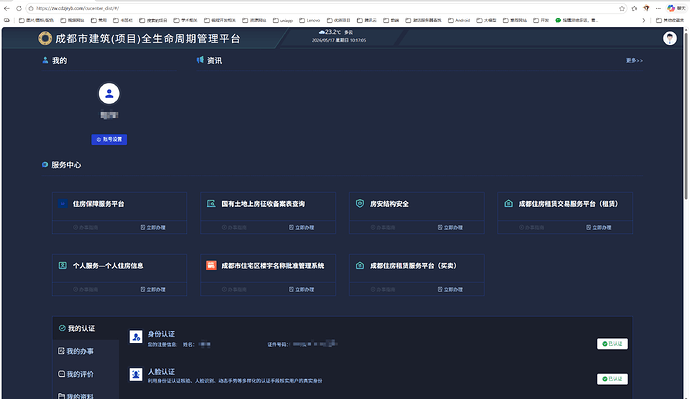
Task: Click the 成都住房租赁服务平台（买卖） house icon
Action: (x=360, y=266)
